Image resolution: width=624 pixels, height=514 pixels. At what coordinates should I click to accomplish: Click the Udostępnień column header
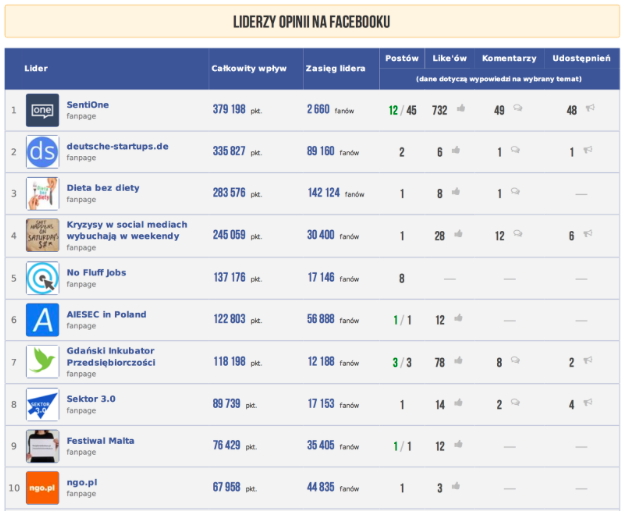[x=581, y=58]
